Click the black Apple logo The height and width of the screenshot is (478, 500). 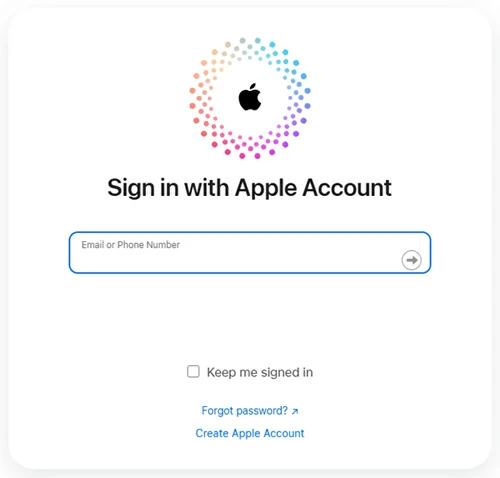[x=250, y=97]
